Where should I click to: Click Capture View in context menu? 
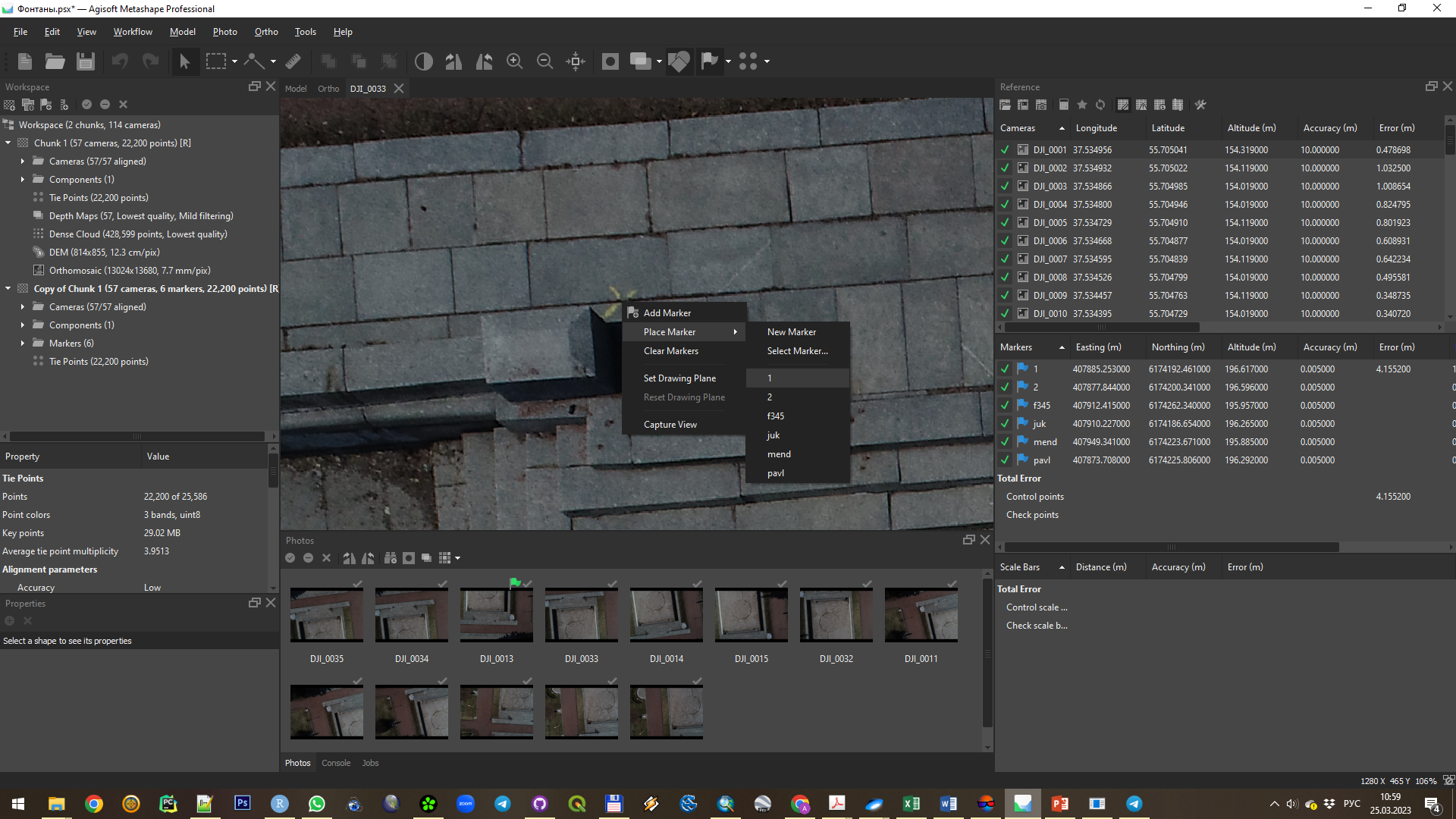coord(670,424)
